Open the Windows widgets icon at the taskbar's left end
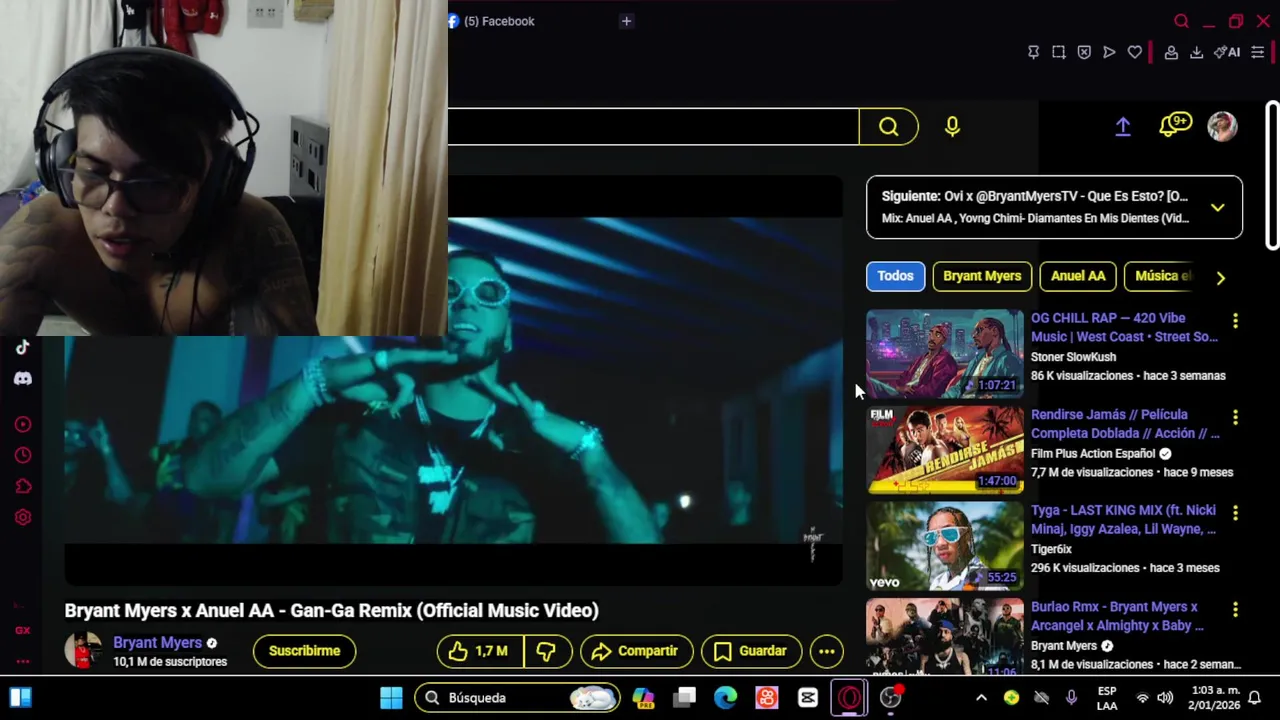 pyautogui.click(x=21, y=698)
